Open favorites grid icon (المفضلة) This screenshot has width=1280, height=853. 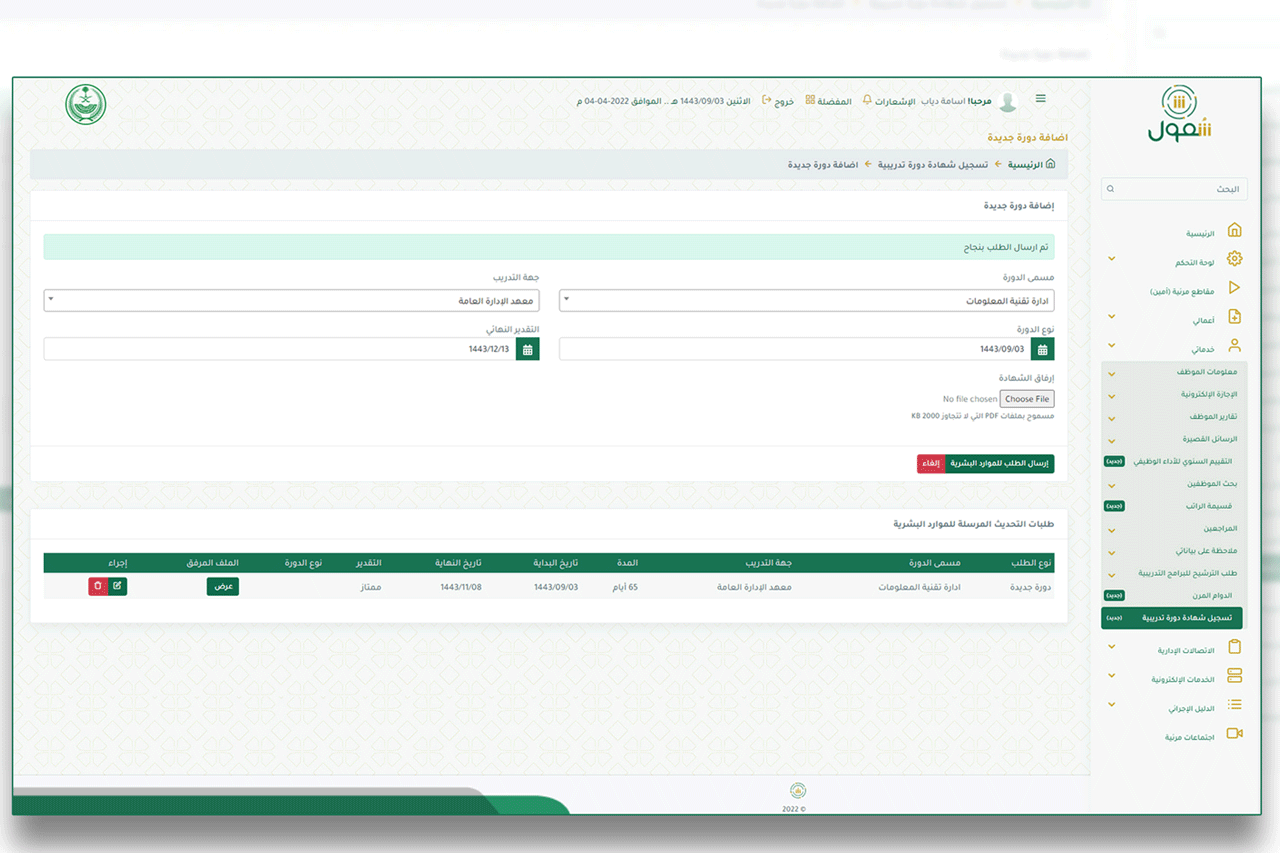point(810,100)
